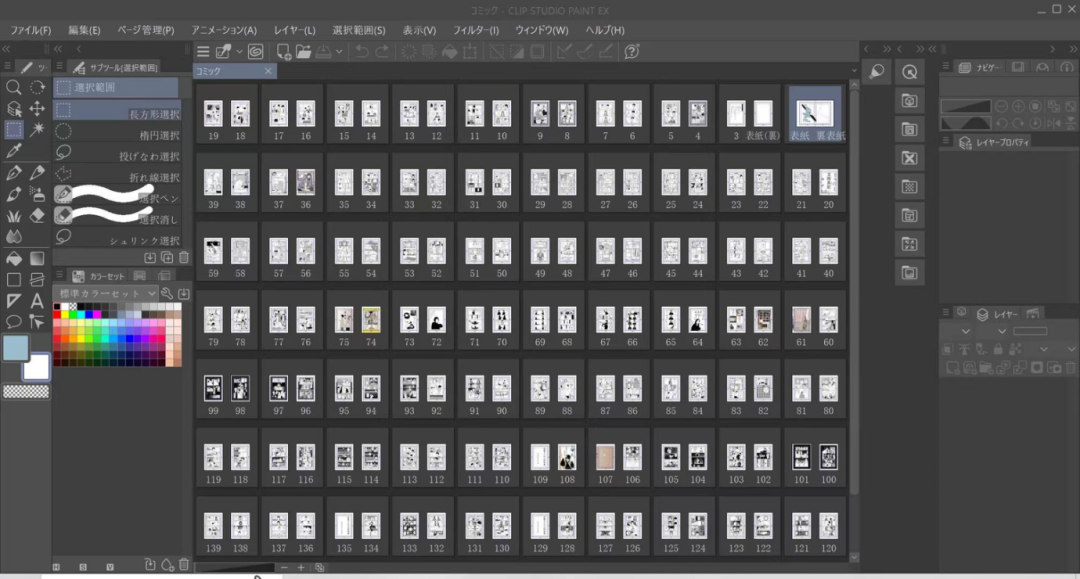Open the ページ管理(P) menu
The height and width of the screenshot is (579, 1080).
click(145, 30)
